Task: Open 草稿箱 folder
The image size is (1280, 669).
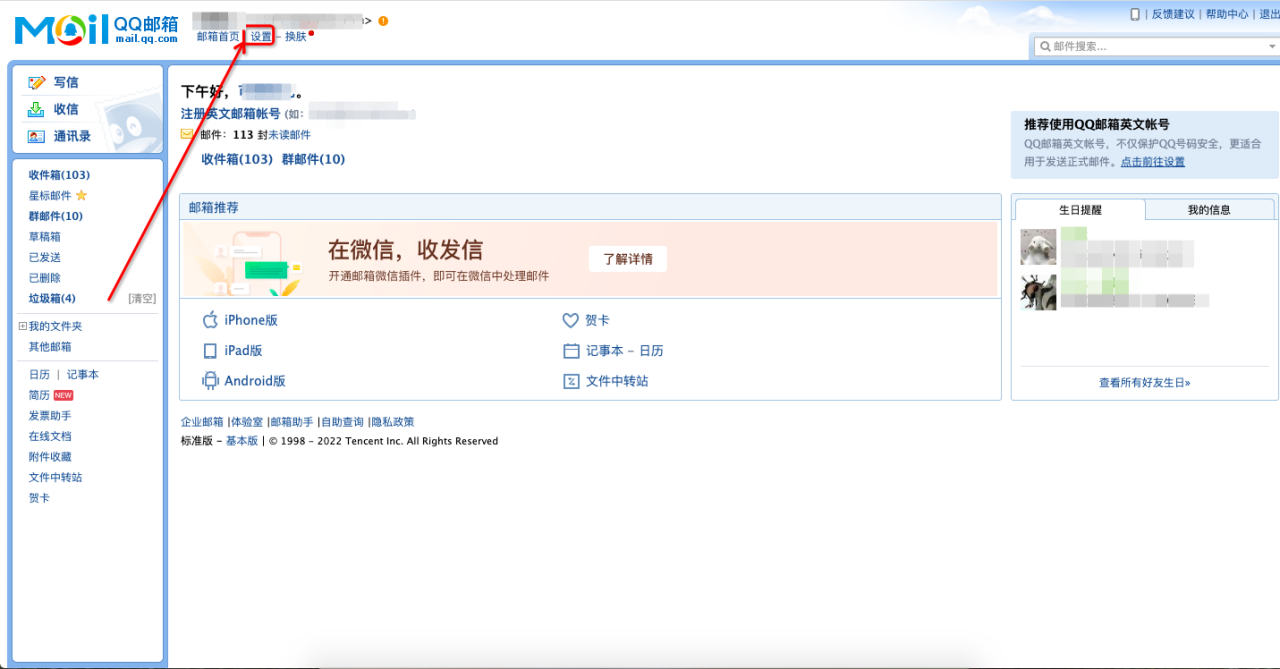Action: tap(45, 237)
